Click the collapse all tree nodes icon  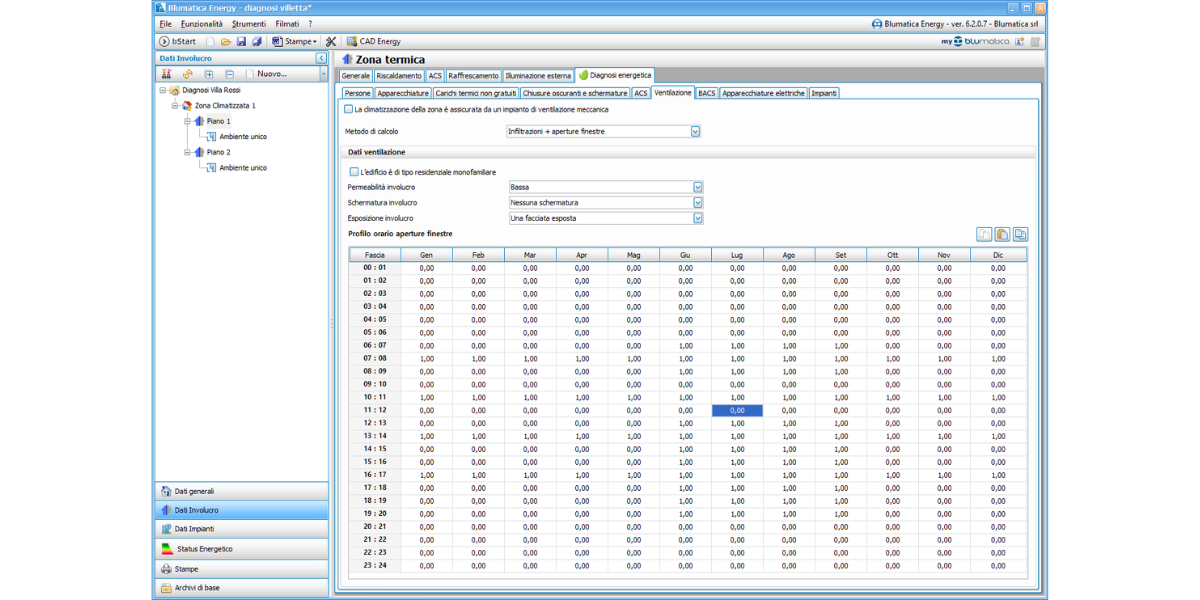point(230,74)
